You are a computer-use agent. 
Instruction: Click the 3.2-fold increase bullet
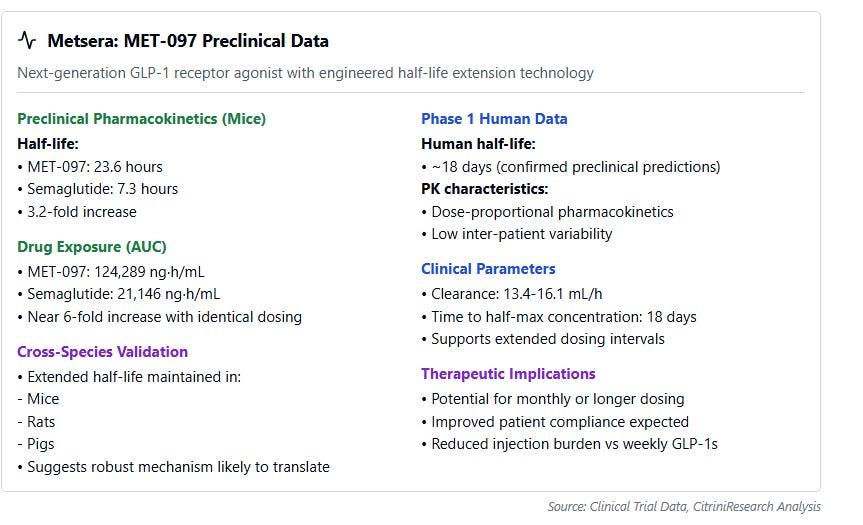point(77,212)
